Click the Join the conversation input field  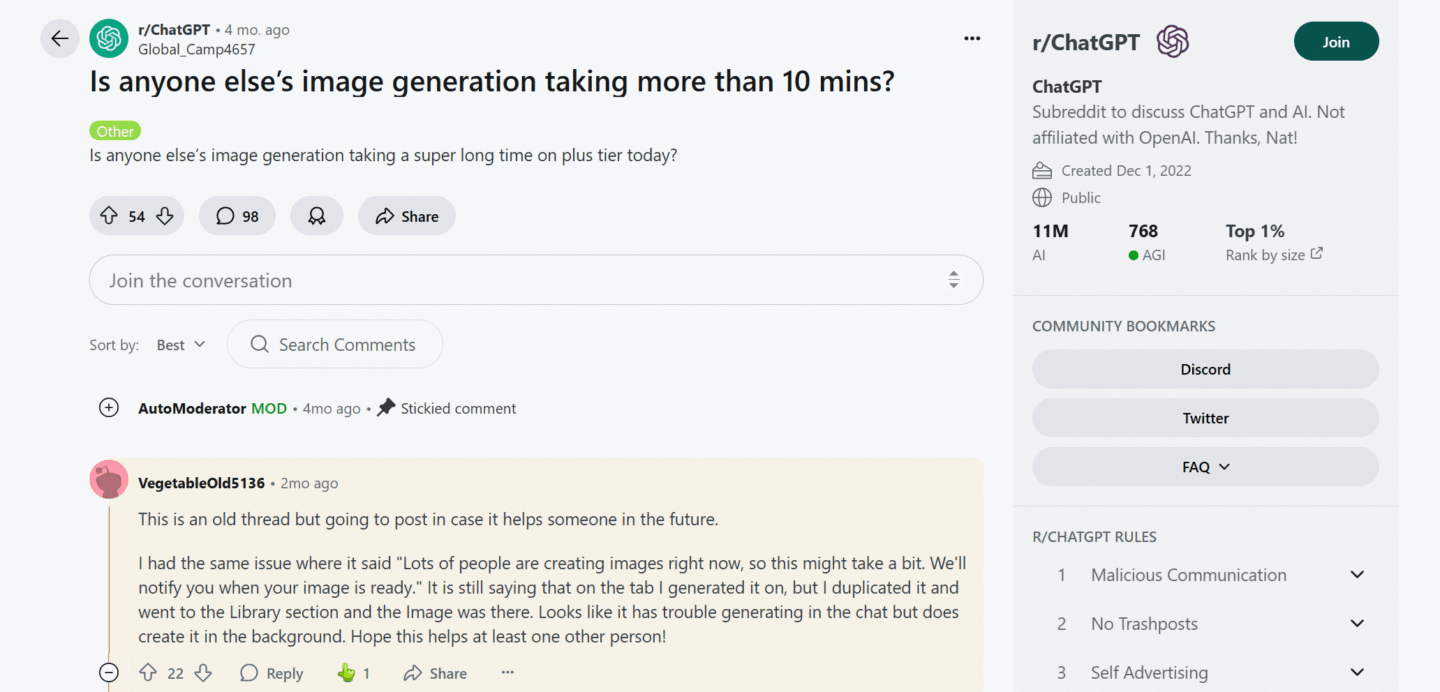[x=400, y=280]
